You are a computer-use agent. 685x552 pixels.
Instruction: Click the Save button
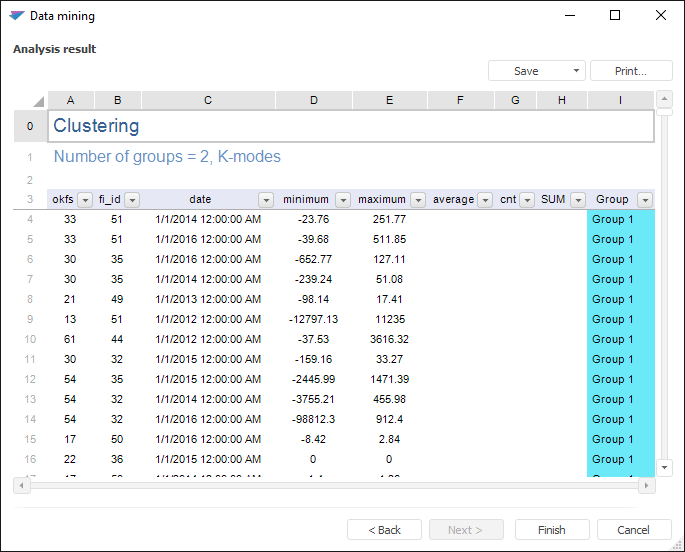point(526,71)
